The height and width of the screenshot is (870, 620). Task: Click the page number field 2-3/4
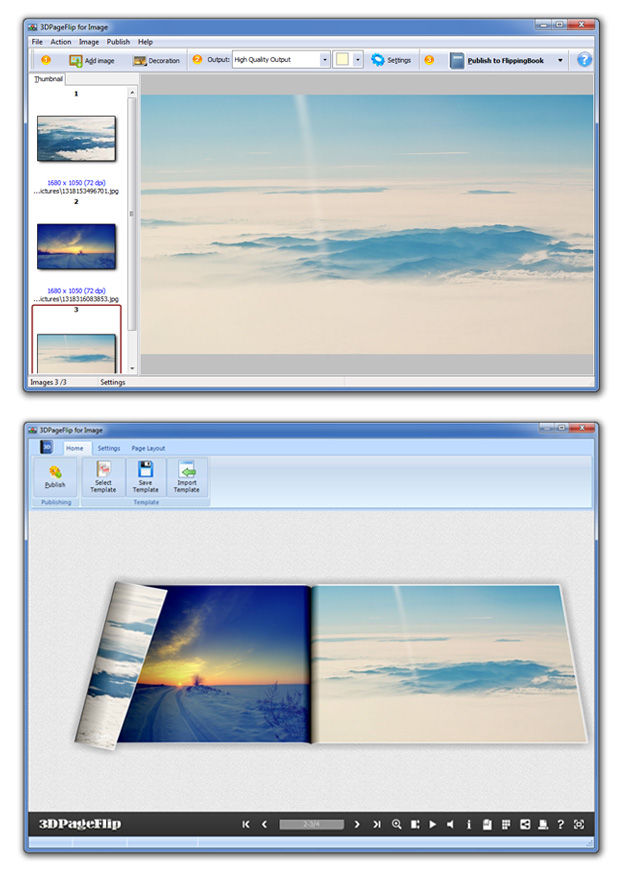(311, 825)
